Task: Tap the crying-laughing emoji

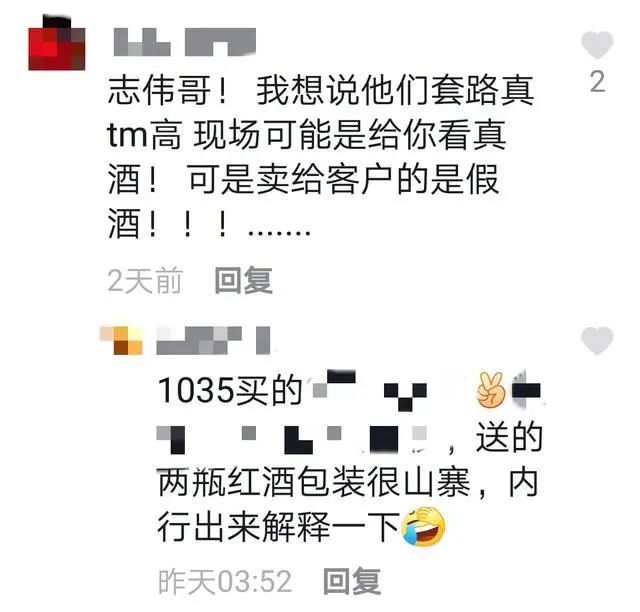Action: pos(423,526)
